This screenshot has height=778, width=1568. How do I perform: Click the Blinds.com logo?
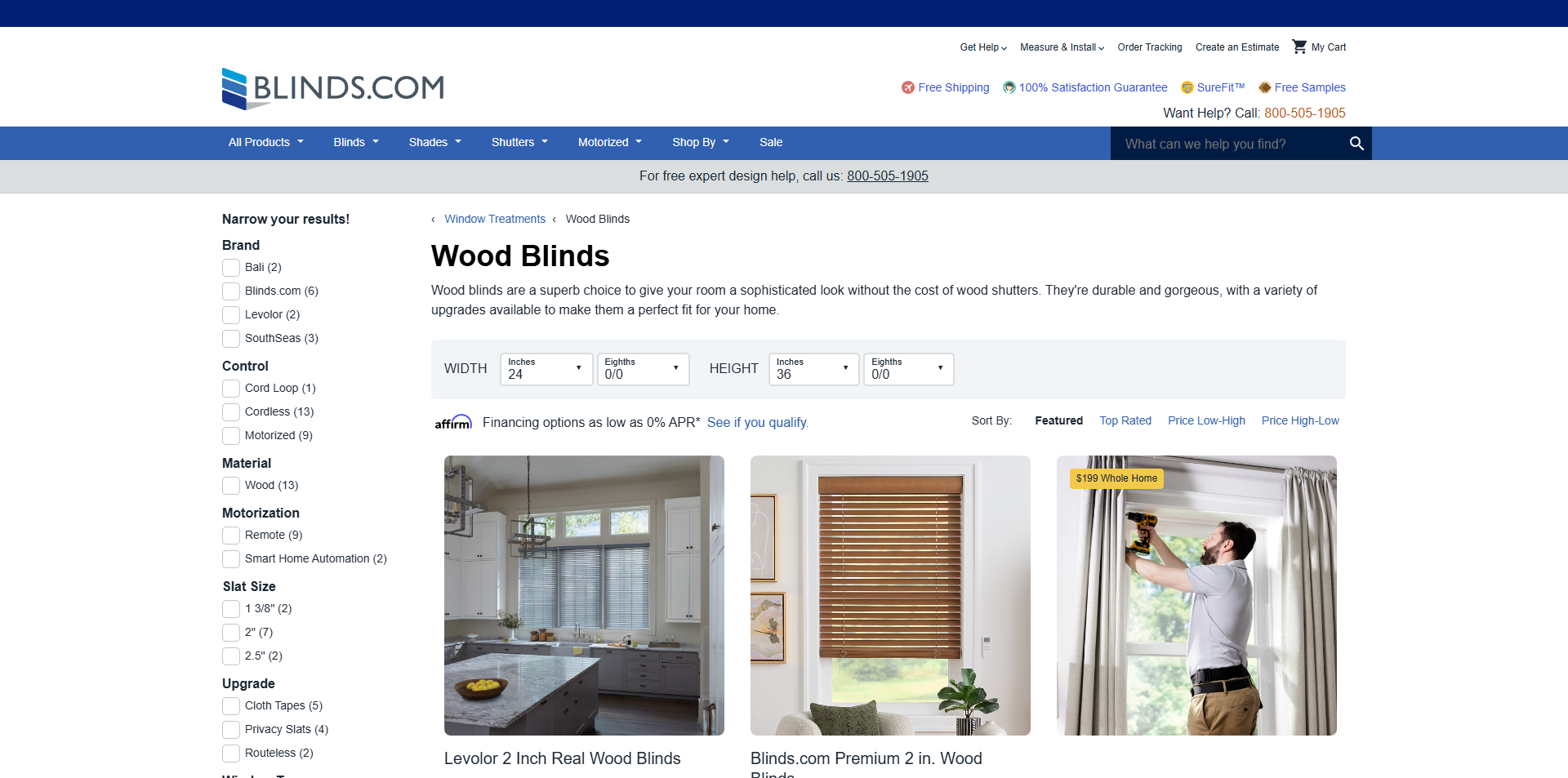tap(333, 88)
